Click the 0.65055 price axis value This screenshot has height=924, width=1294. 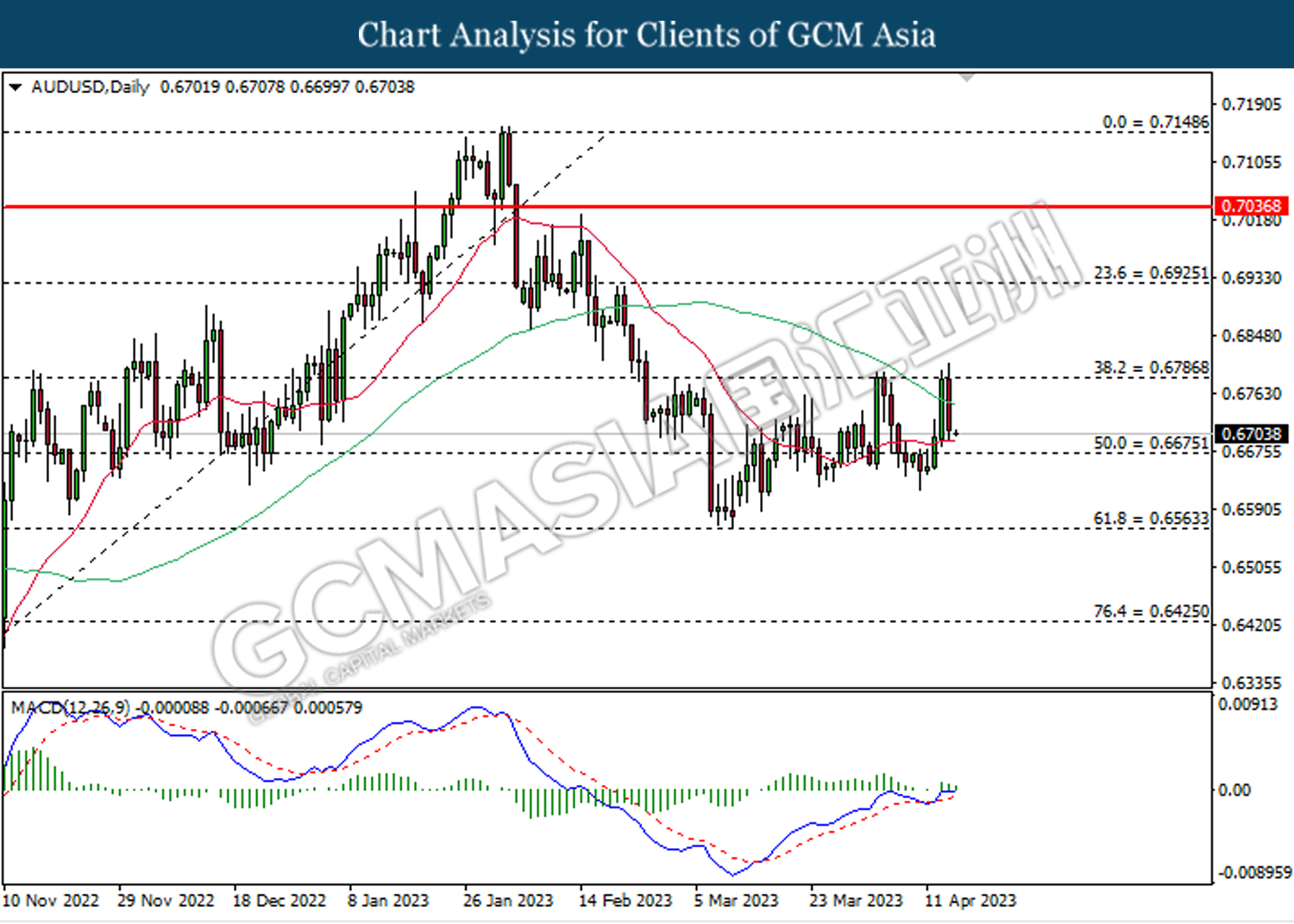click(x=1252, y=567)
